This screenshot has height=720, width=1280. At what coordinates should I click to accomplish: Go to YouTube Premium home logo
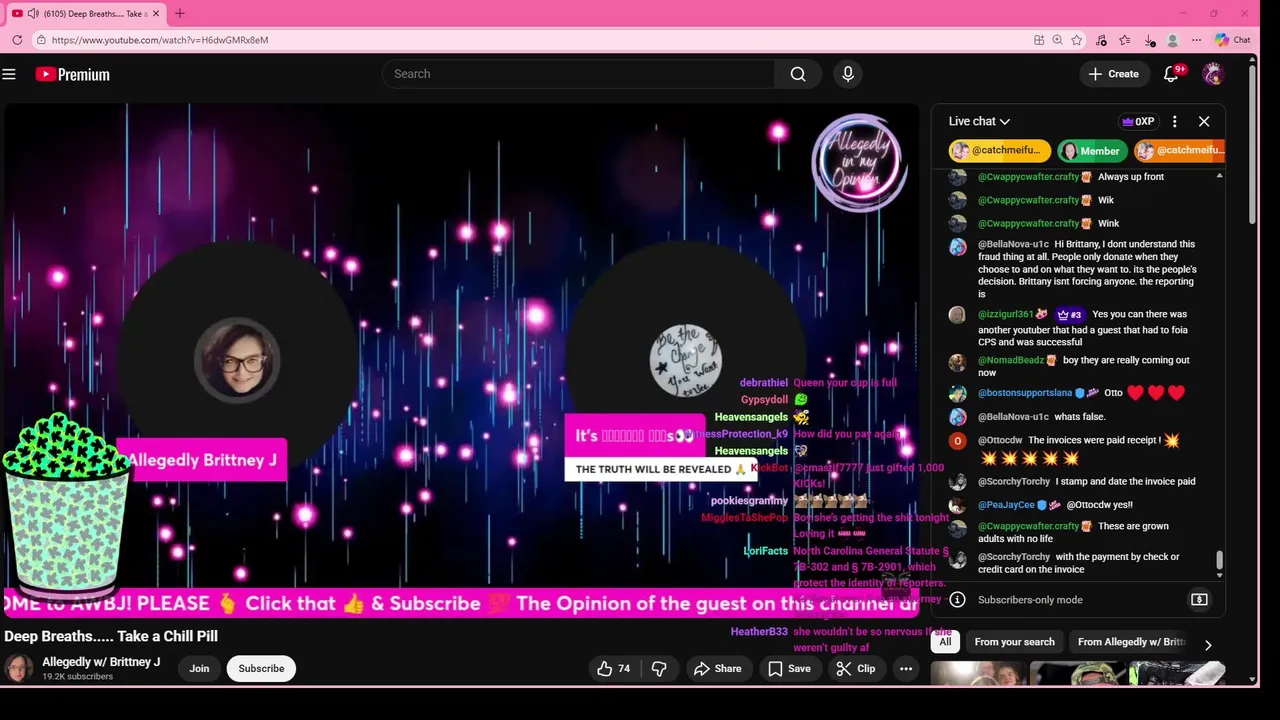[72, 74]
